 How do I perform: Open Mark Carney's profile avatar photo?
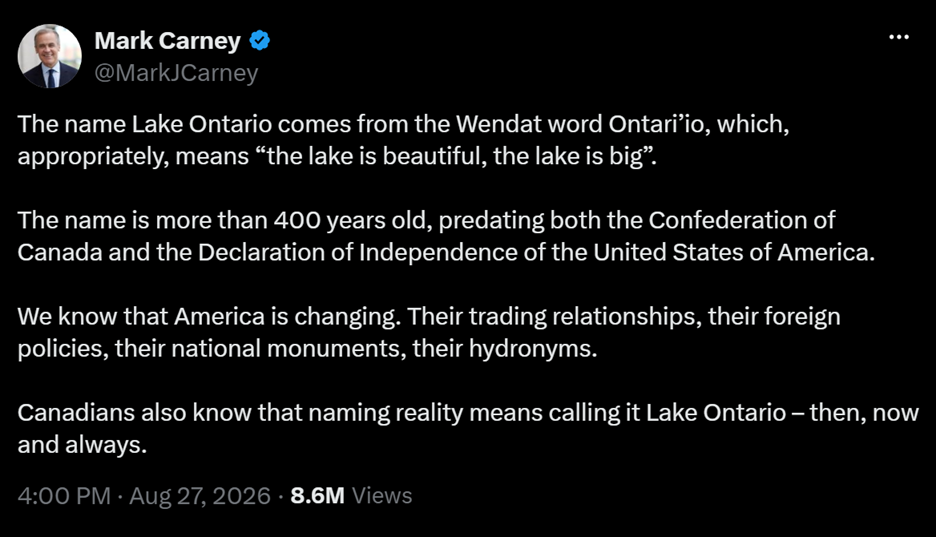50,56
